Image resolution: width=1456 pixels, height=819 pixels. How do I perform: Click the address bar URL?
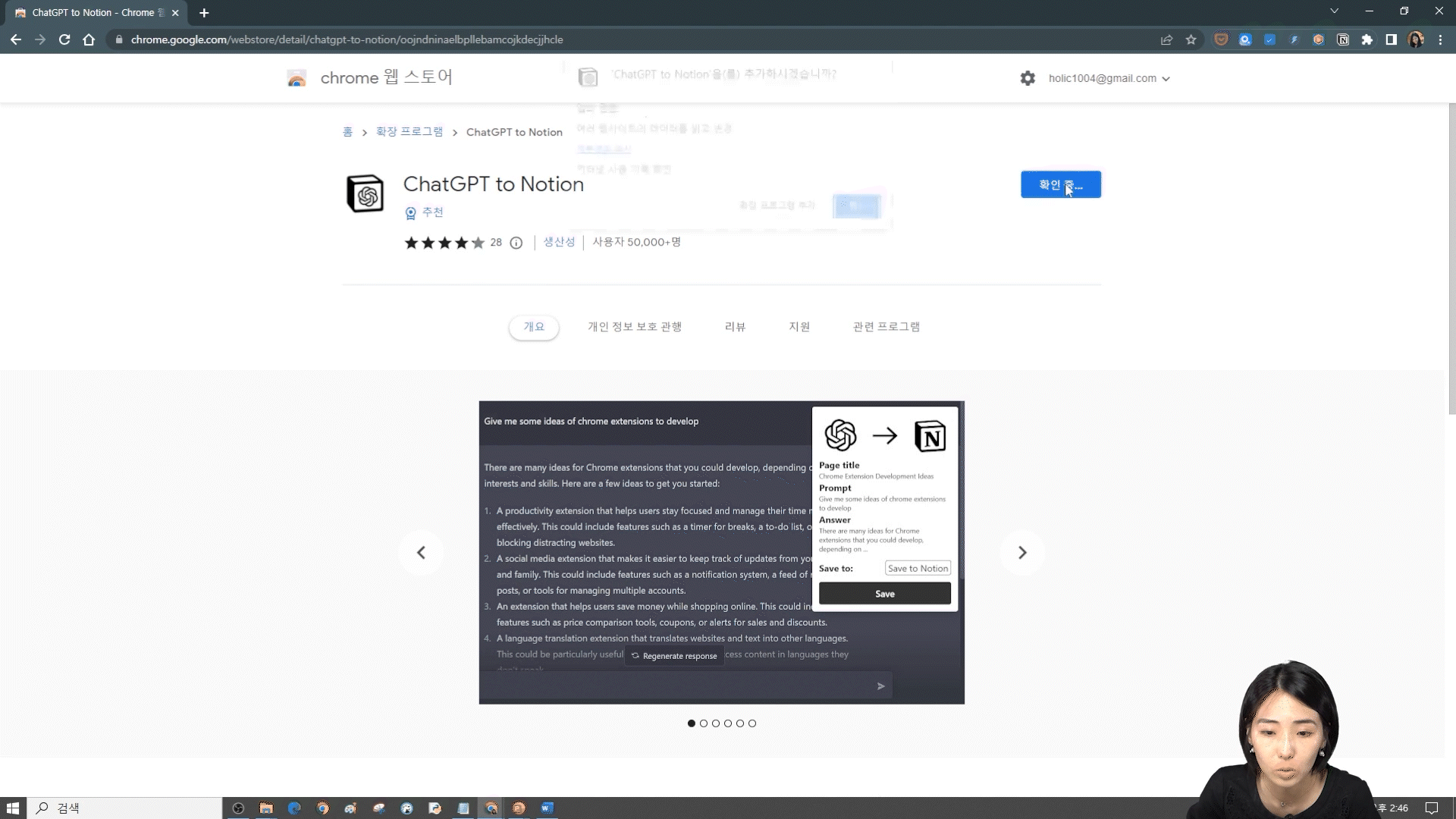347,39
